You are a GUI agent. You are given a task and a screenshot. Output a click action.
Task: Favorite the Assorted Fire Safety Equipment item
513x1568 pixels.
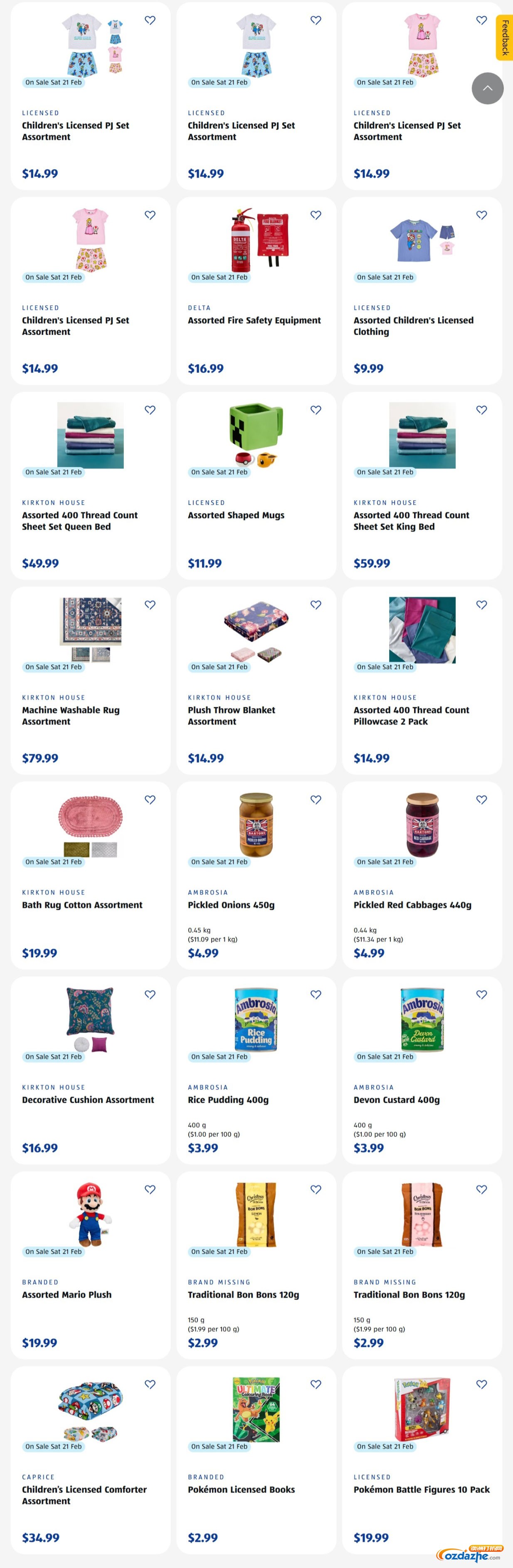pyautogui.click(x=316, y=215)
